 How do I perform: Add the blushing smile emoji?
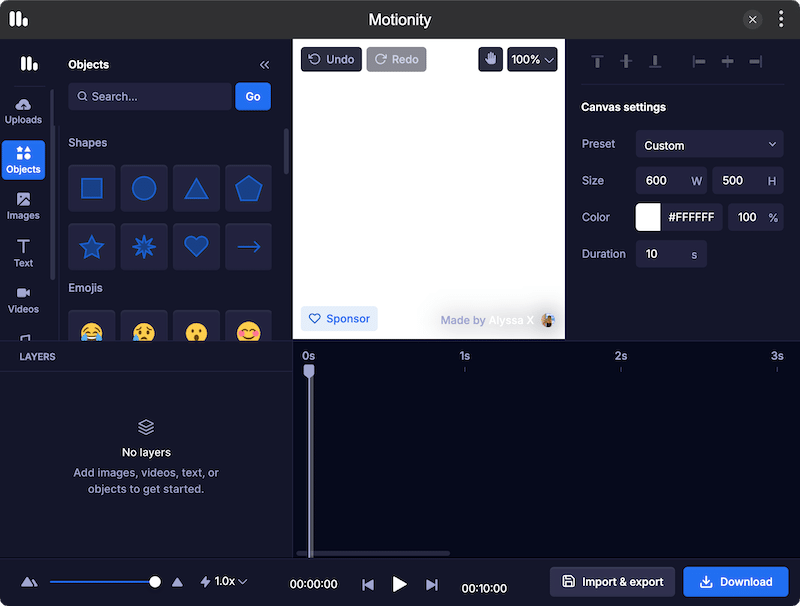pyautogui.click(x=248, y=326)
